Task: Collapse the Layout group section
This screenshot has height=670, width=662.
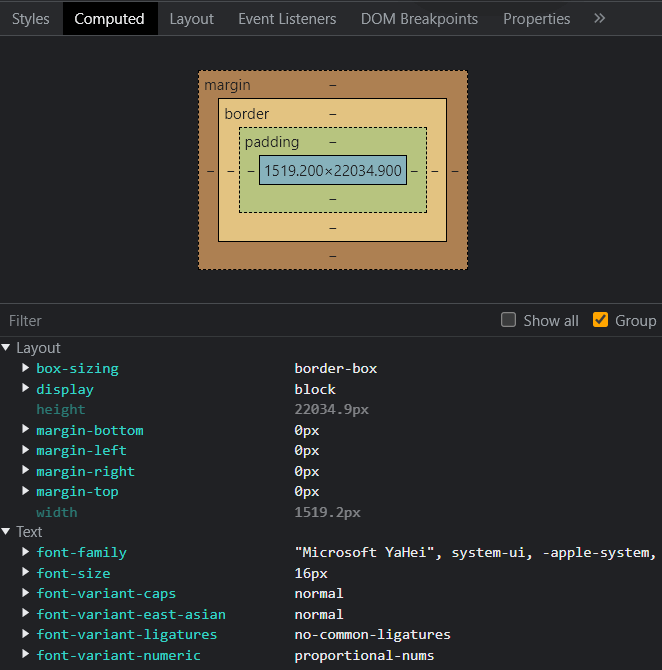Action: tap(7, 348)
